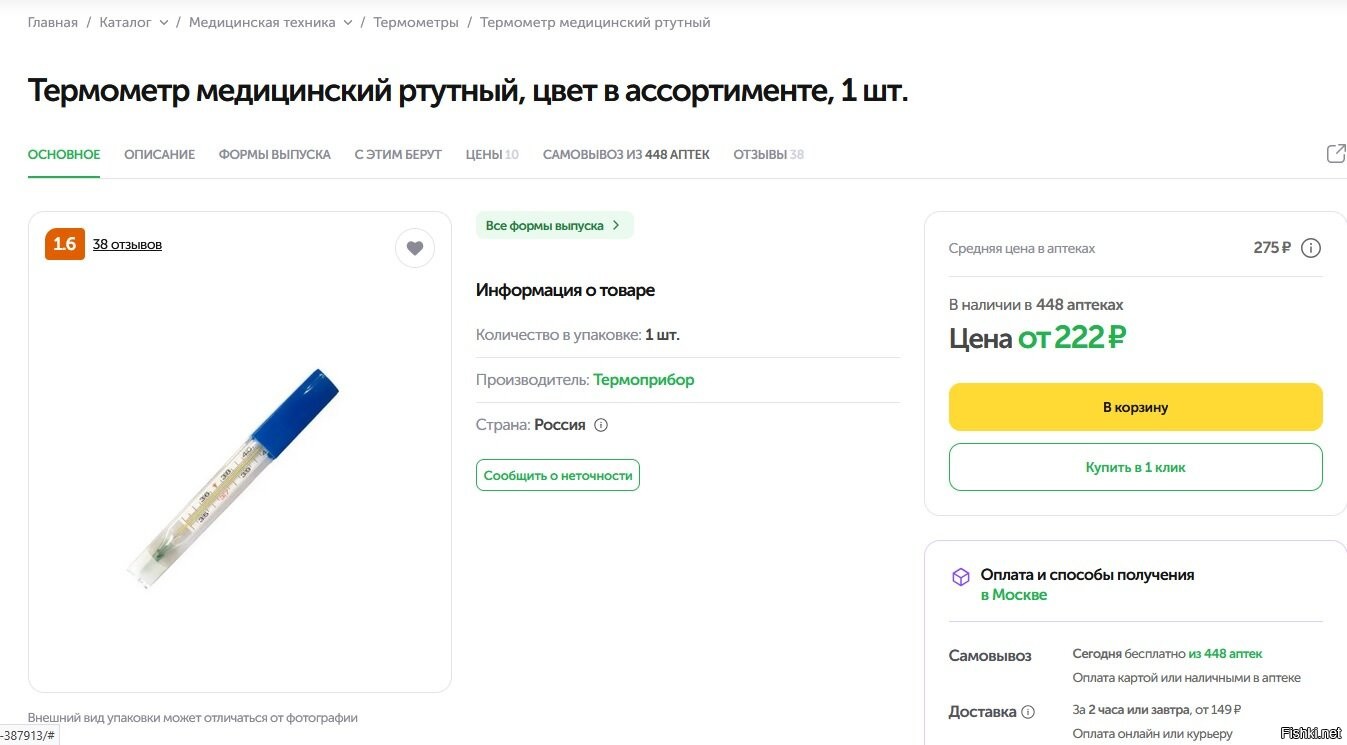Click Купить в 1 клик button
Screen dimensions: 1347x745
[1135, 467]
